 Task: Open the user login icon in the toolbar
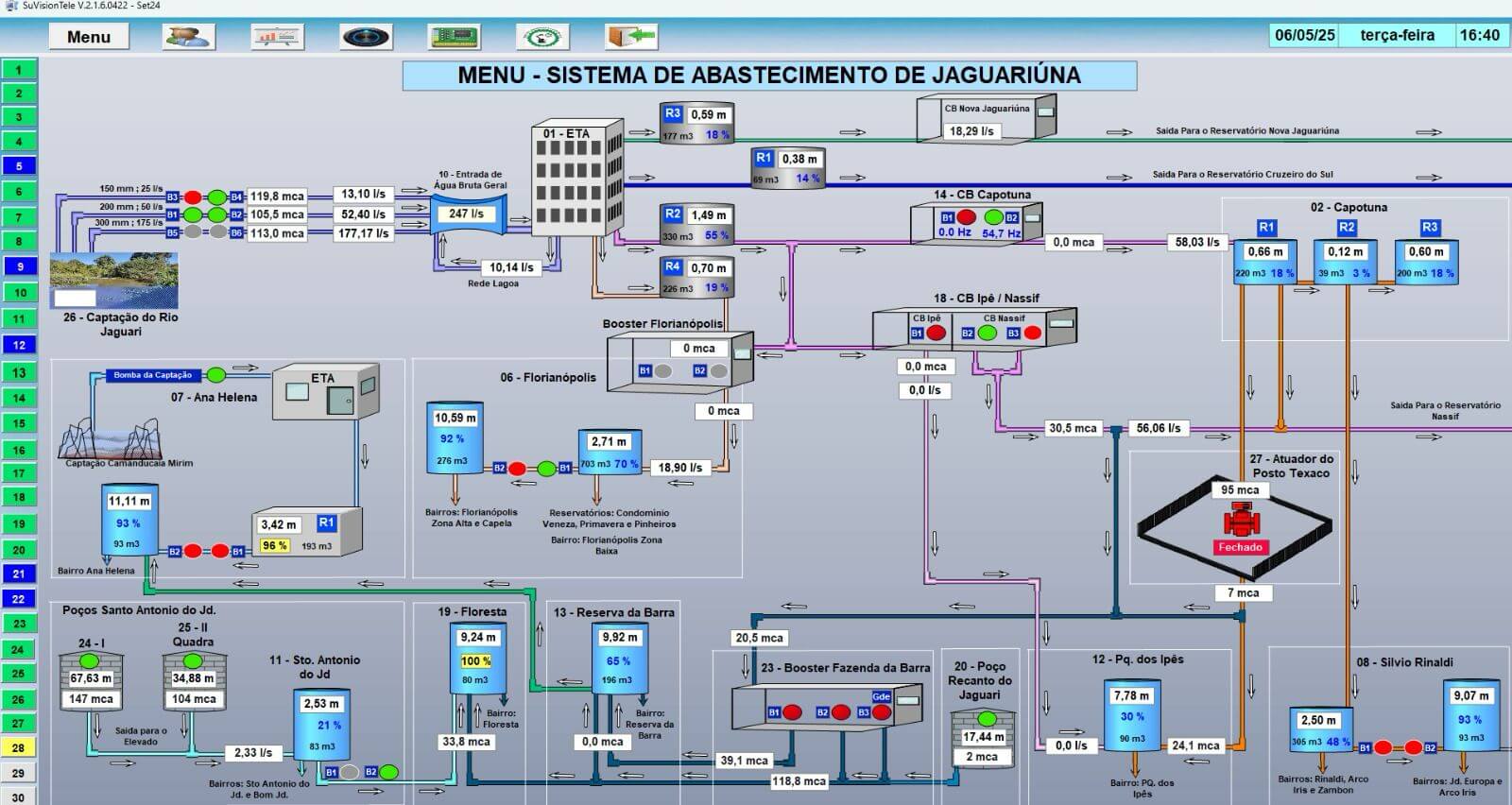(189, 37)
